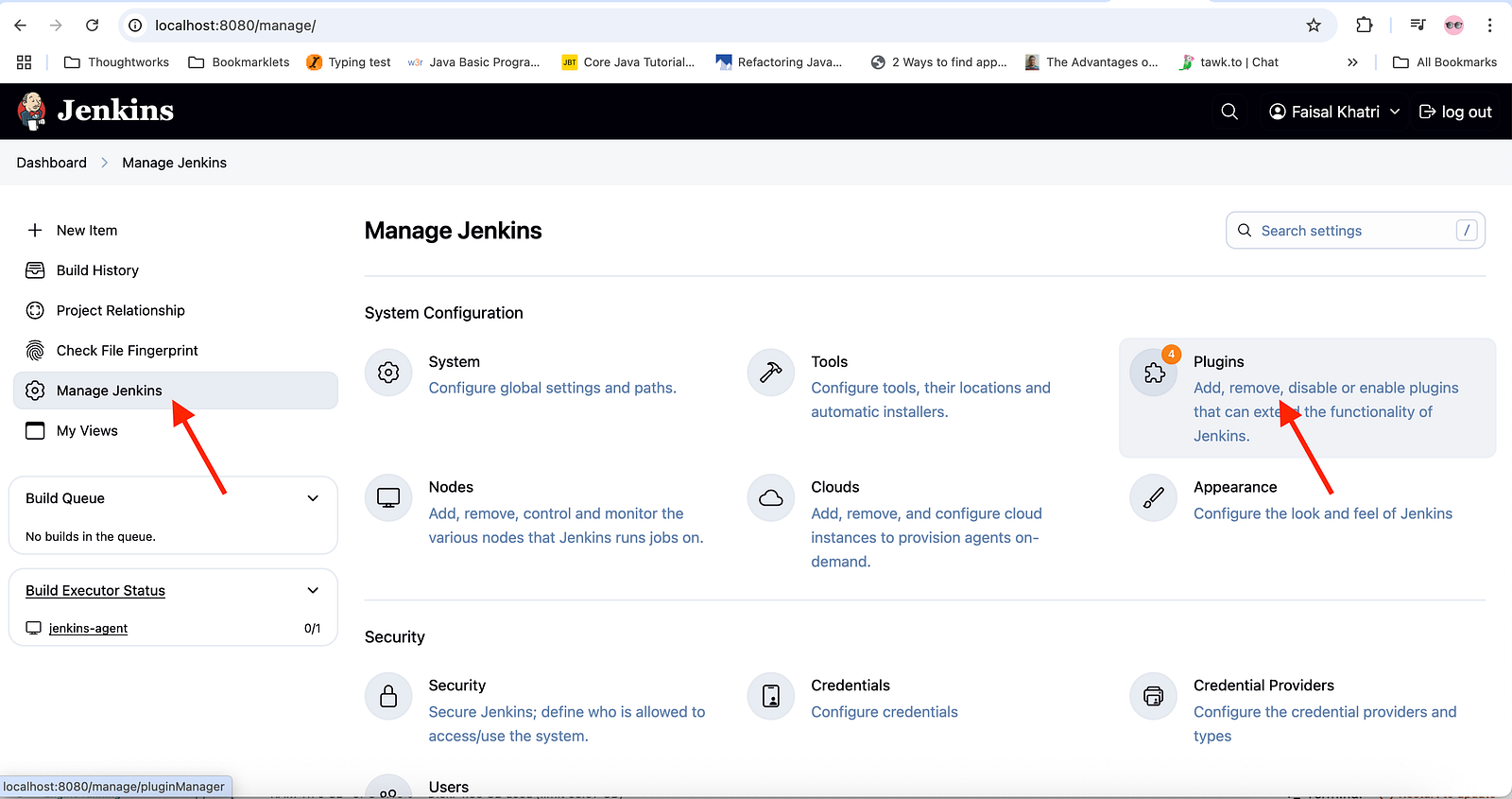Viewport: 1512px width, 799px height.
Task: Collapse the Build Queue panel
Action: [x=313, y=498]
